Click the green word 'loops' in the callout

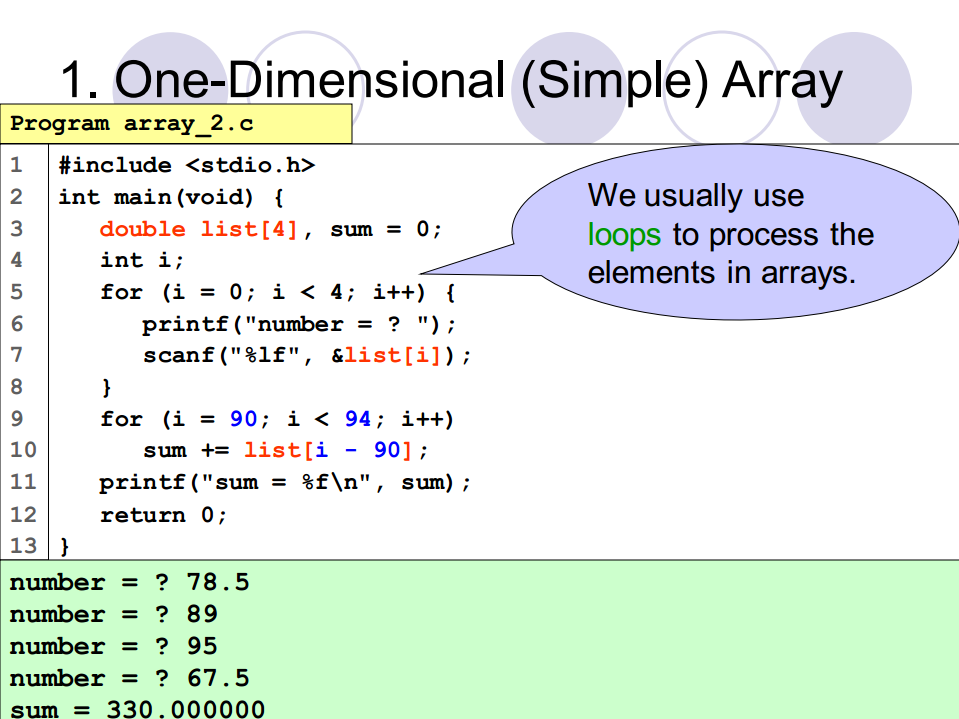coord(624,235)
